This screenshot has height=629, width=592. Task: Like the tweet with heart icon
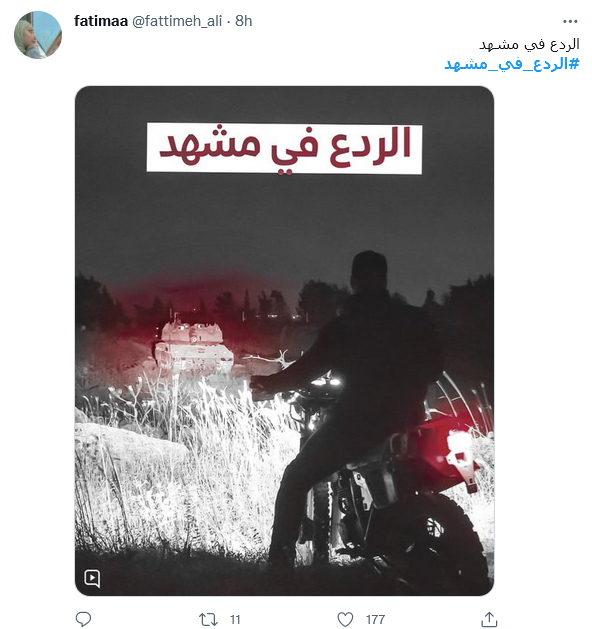345,619
